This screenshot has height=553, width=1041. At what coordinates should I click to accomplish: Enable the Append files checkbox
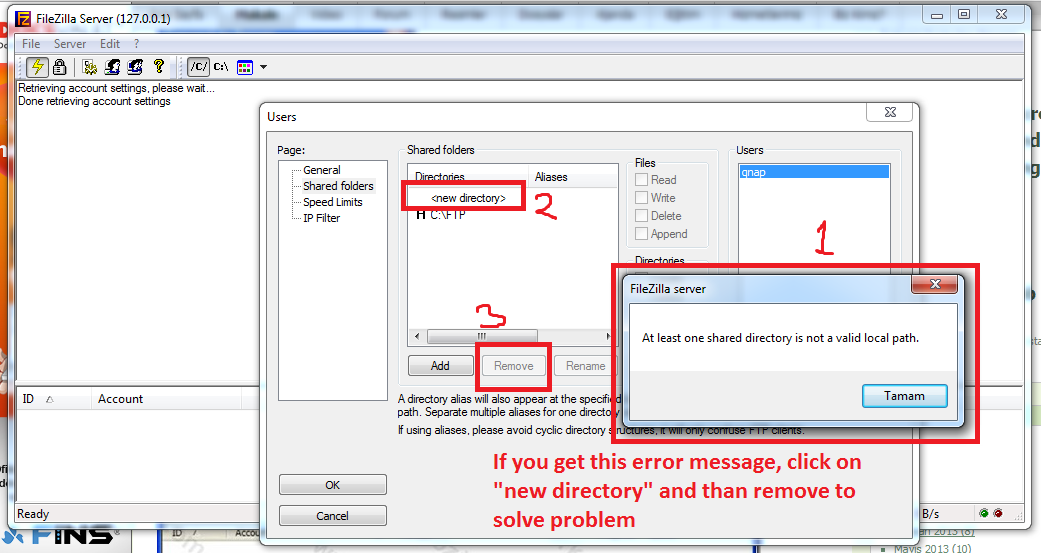pyautogui.click(x=641, y=233)
